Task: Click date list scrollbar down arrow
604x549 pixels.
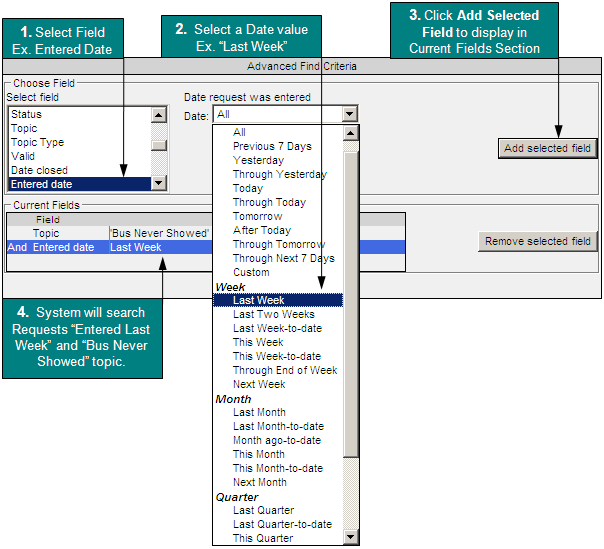Action: click(350, 538)
